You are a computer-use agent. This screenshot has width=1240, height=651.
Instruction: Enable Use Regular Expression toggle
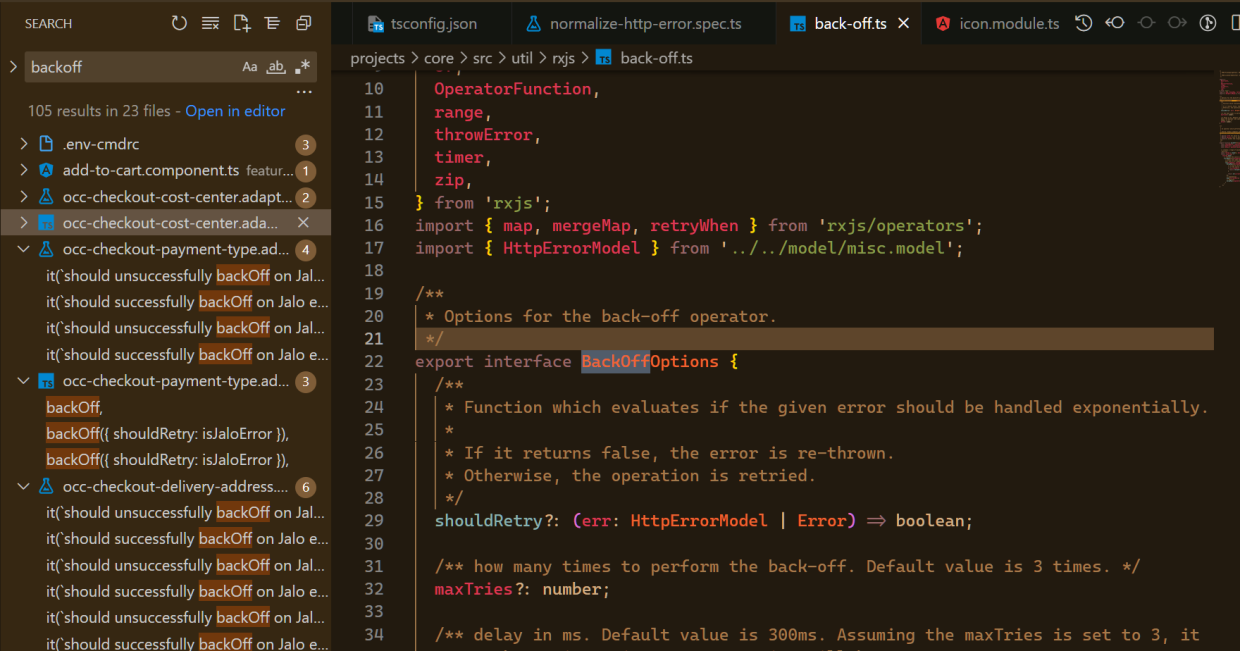pyautogui.click(x=303, y=67)
